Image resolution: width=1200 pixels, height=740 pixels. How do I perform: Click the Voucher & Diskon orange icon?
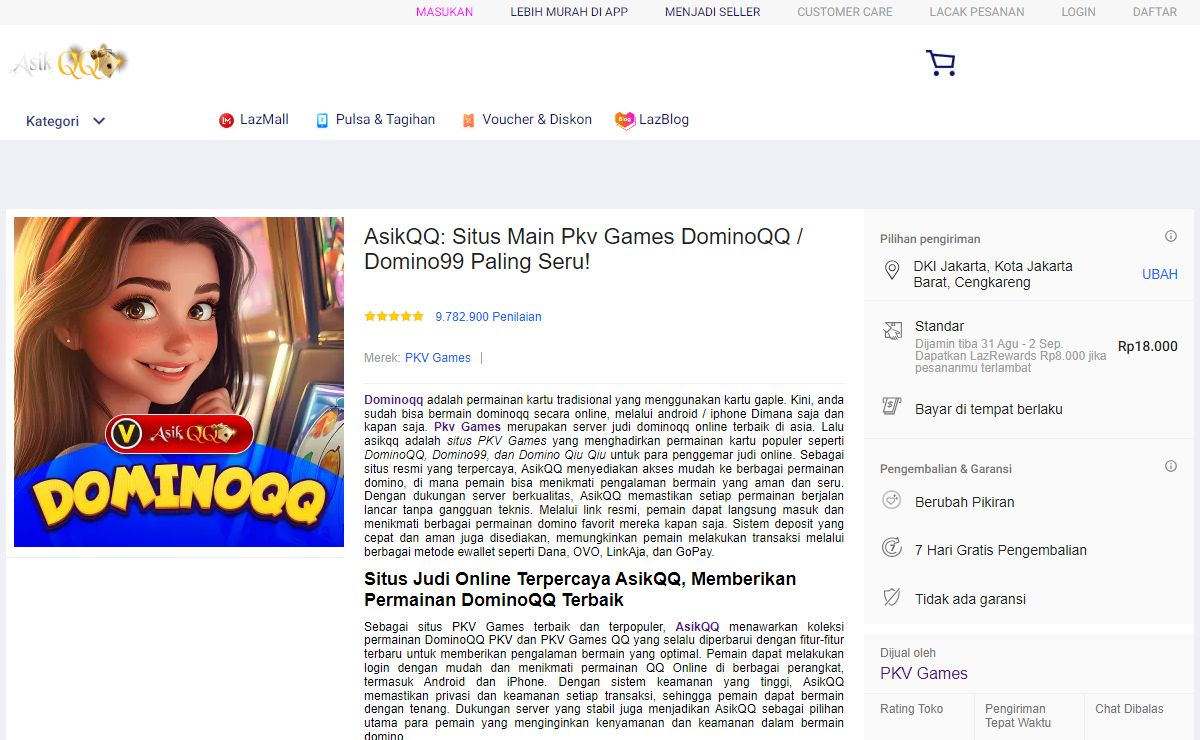click(x=468, y=120)
